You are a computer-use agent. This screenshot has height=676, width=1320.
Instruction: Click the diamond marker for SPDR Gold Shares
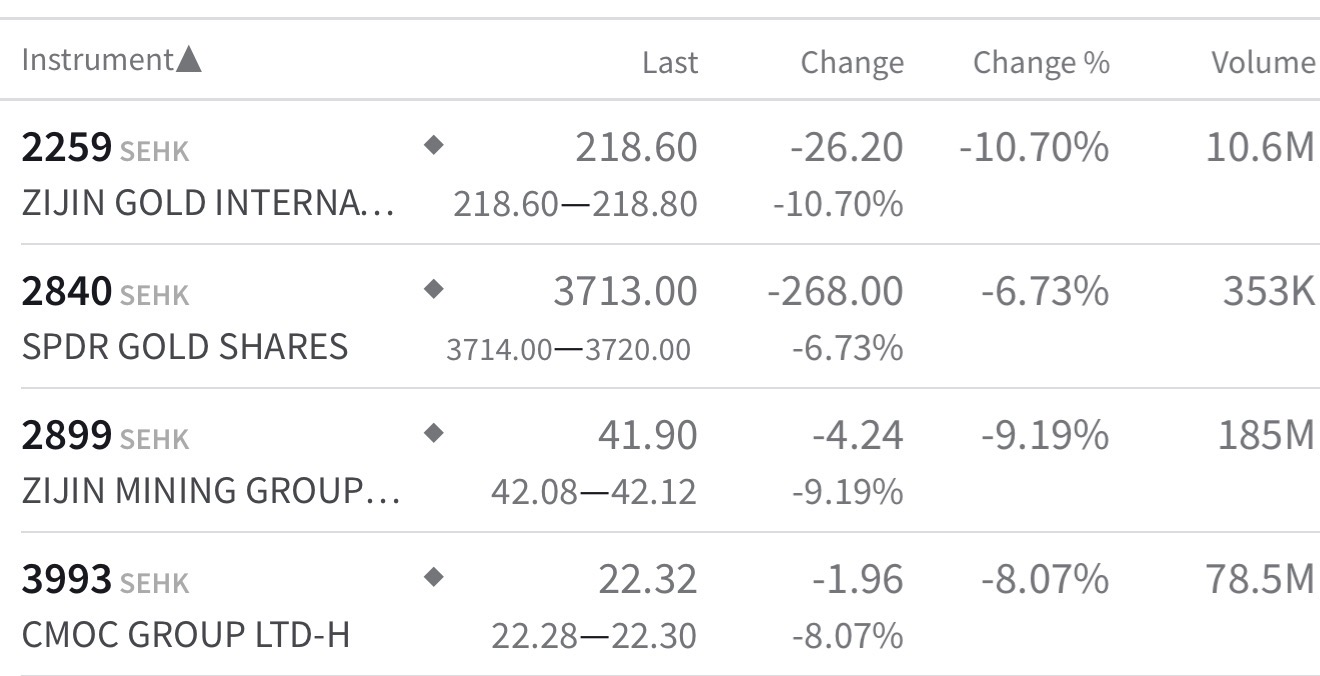(433, 290)
